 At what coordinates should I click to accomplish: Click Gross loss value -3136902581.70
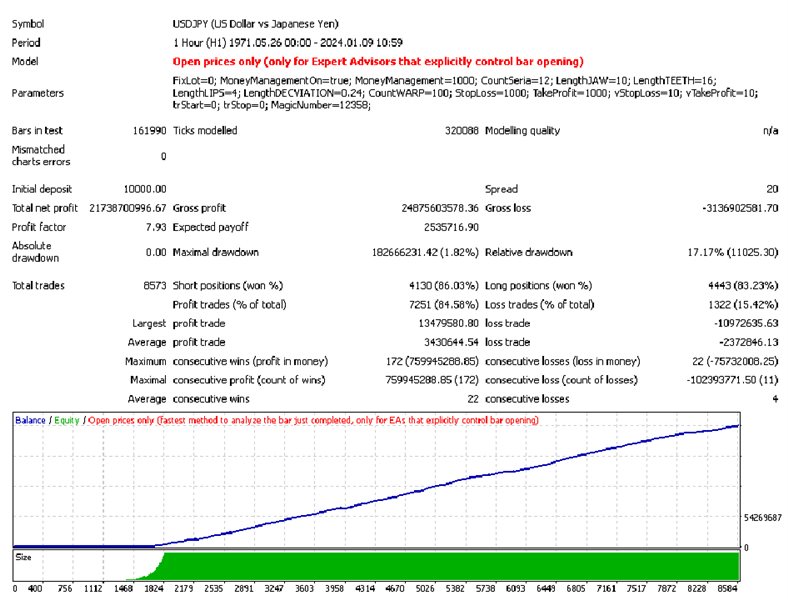740,208
